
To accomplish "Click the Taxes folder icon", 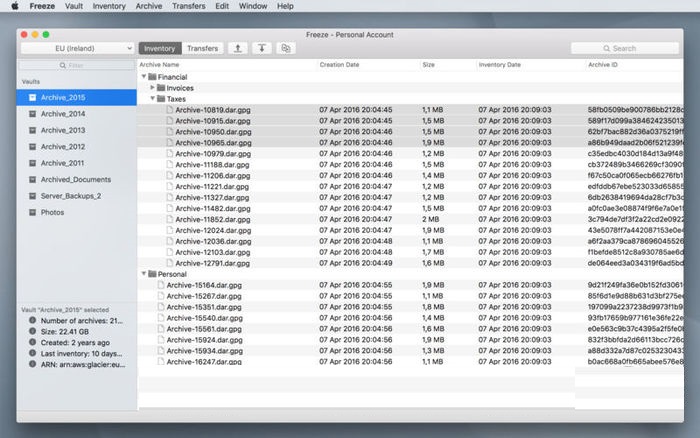I will pyautogui.click(x=161, y=99).
